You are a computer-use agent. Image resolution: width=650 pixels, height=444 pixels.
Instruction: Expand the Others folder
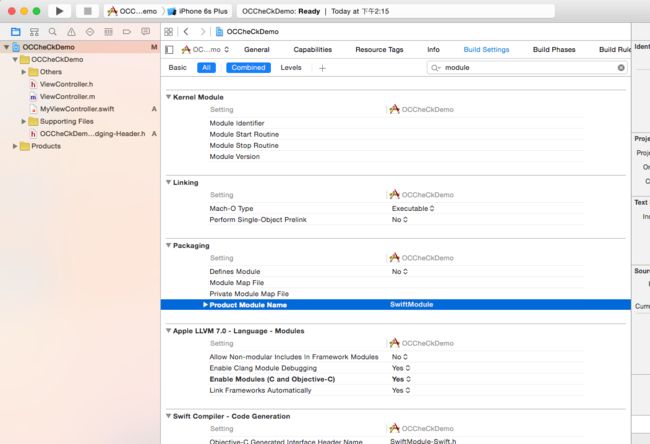click(x=24, y=72)
